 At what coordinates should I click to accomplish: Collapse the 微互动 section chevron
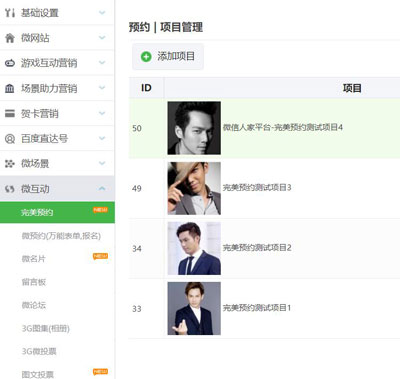click(x=102, y=189)
